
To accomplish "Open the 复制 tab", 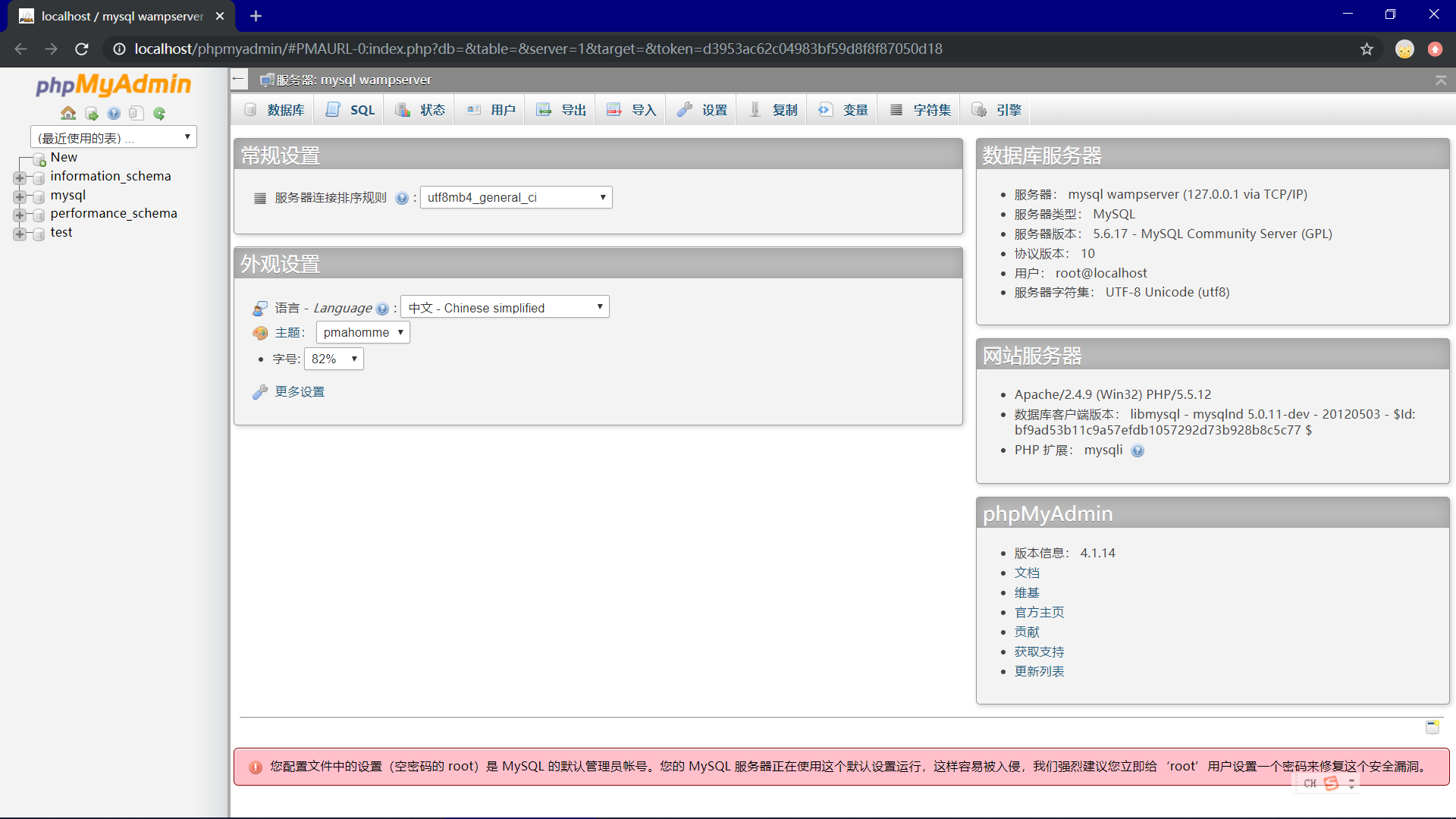I will [773, 110].
